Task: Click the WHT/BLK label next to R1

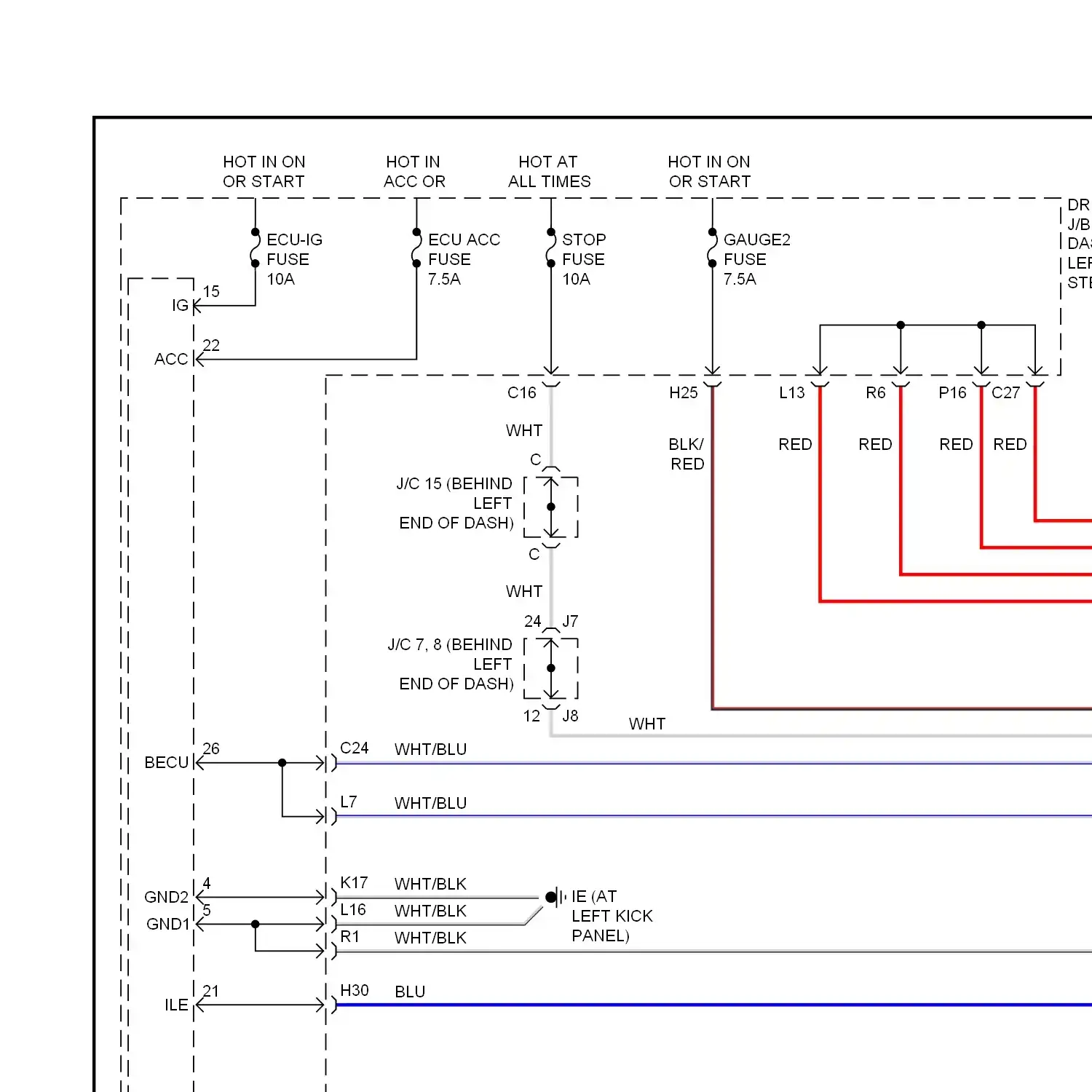Action: click(430, 938)
